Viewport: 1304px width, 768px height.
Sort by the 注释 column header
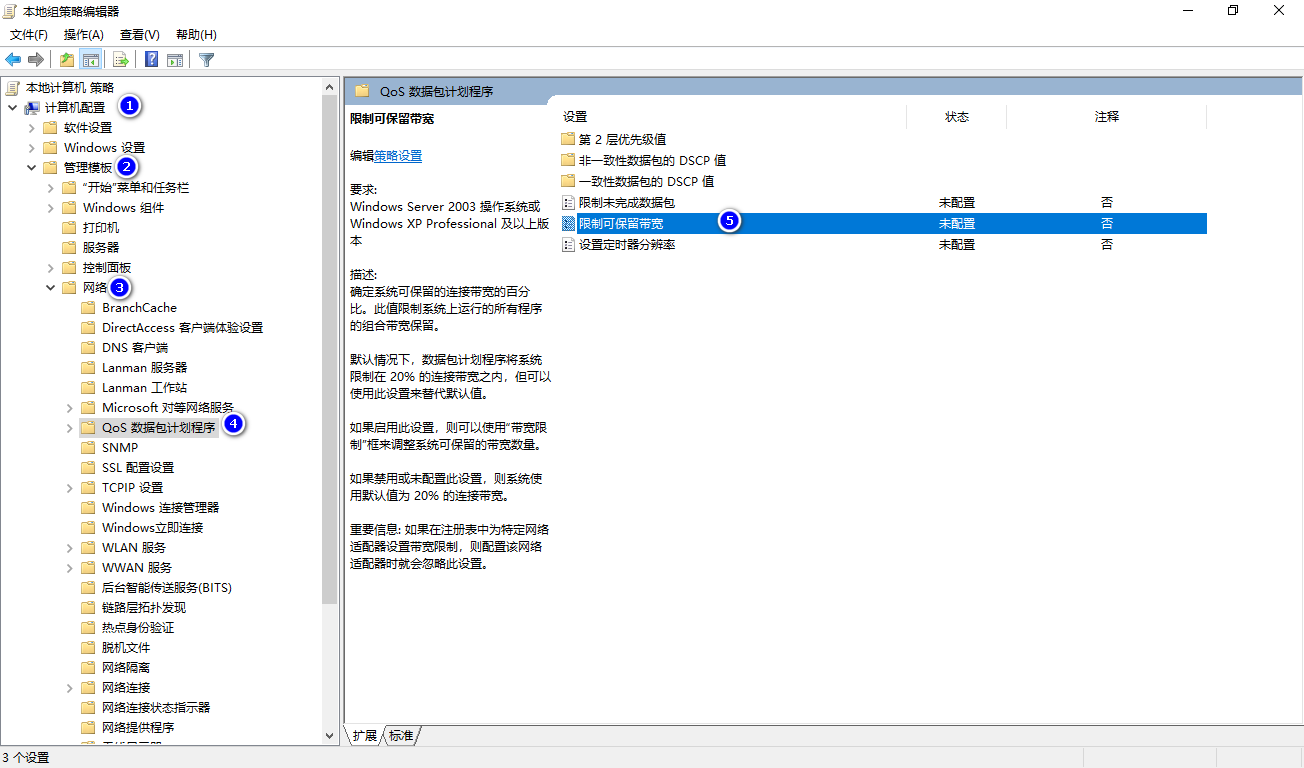tap(1107, 117)
